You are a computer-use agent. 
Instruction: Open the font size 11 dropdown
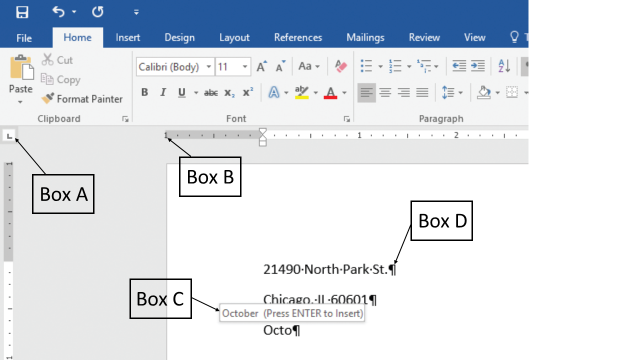pyautogui.click(x=245, y=67)
